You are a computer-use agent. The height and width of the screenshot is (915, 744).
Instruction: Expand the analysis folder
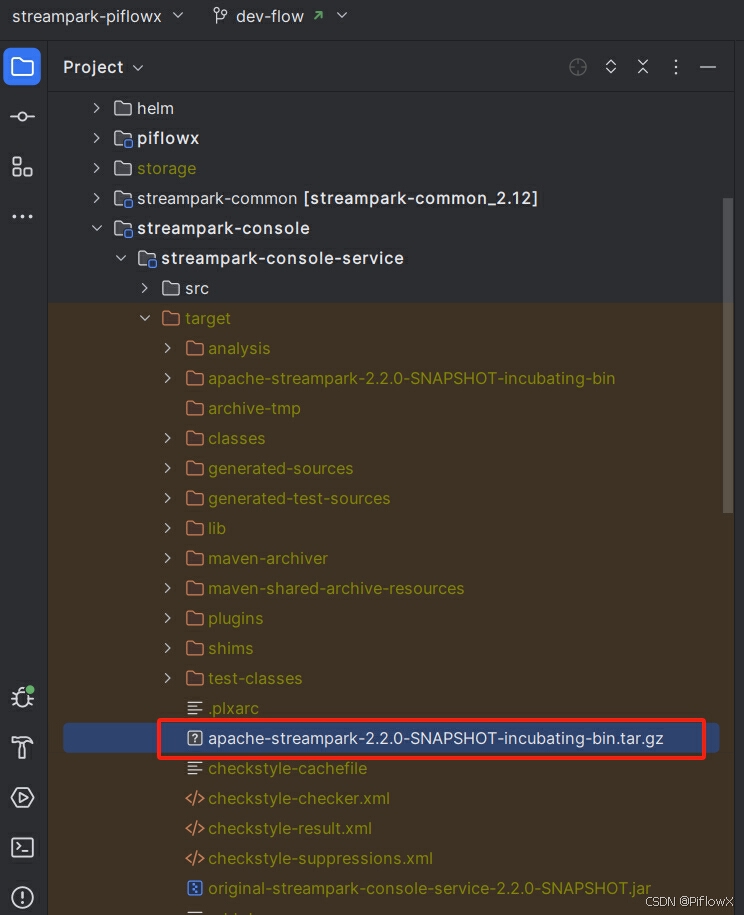point(168,348)
